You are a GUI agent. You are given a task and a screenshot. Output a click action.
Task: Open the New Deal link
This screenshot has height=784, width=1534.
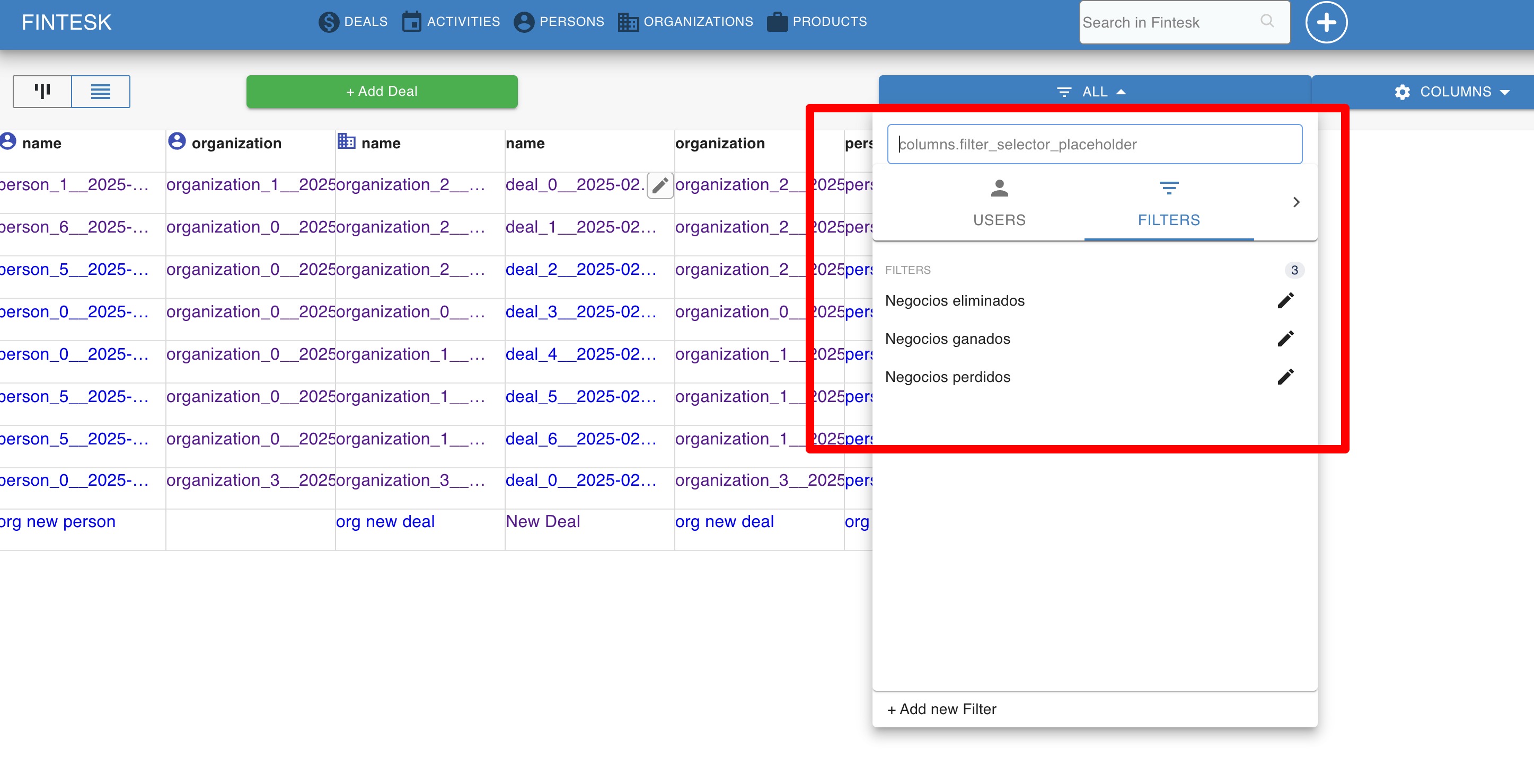tap(542, 521)
